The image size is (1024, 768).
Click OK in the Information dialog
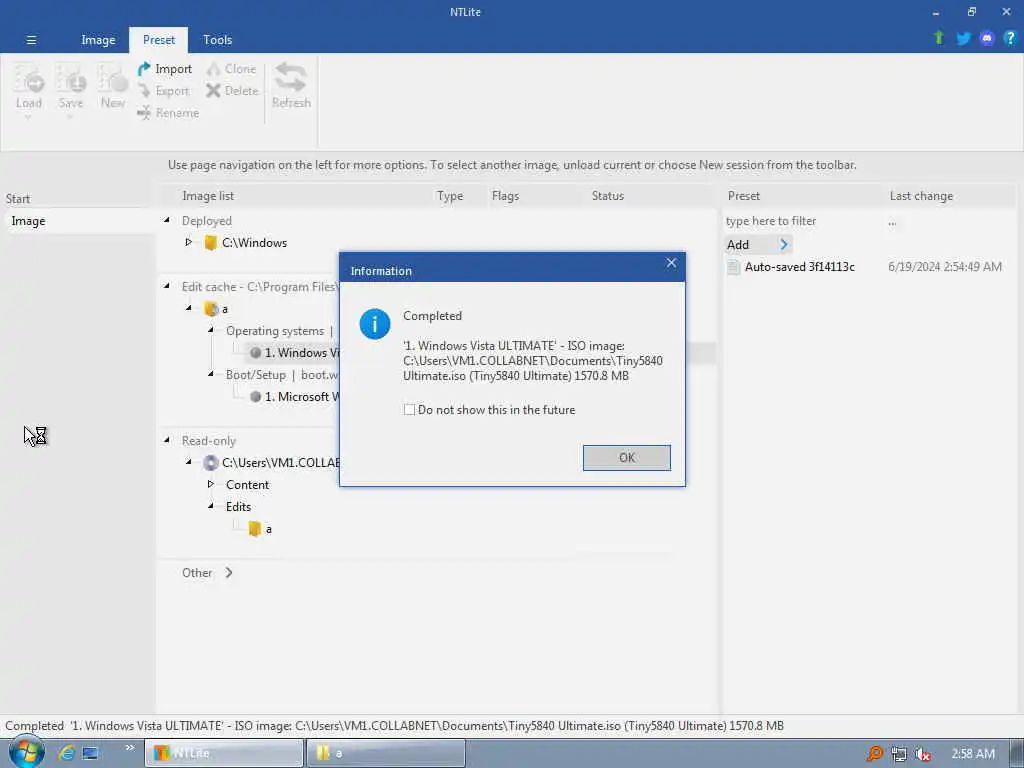626,457
